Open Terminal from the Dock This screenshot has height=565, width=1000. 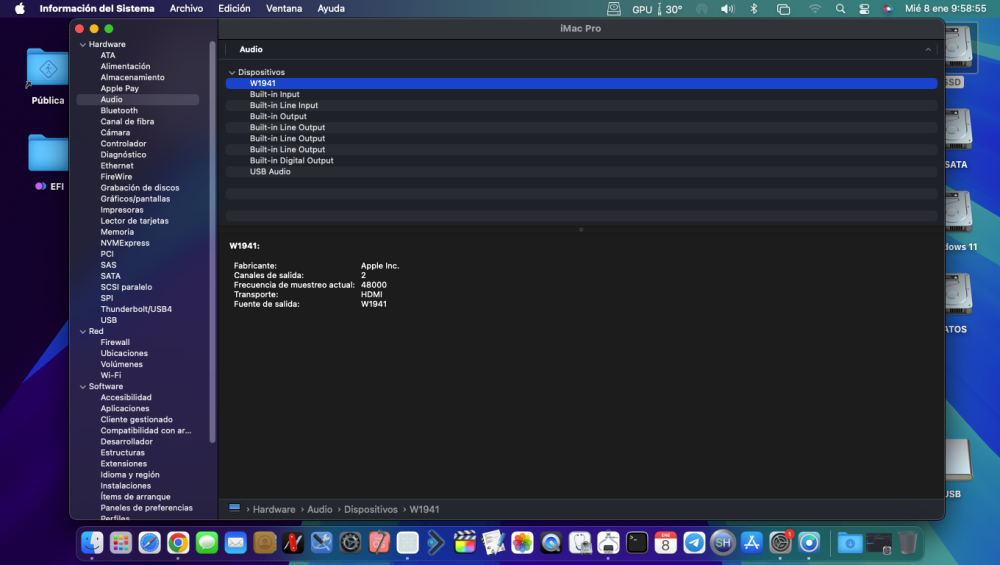coord(636,543)
